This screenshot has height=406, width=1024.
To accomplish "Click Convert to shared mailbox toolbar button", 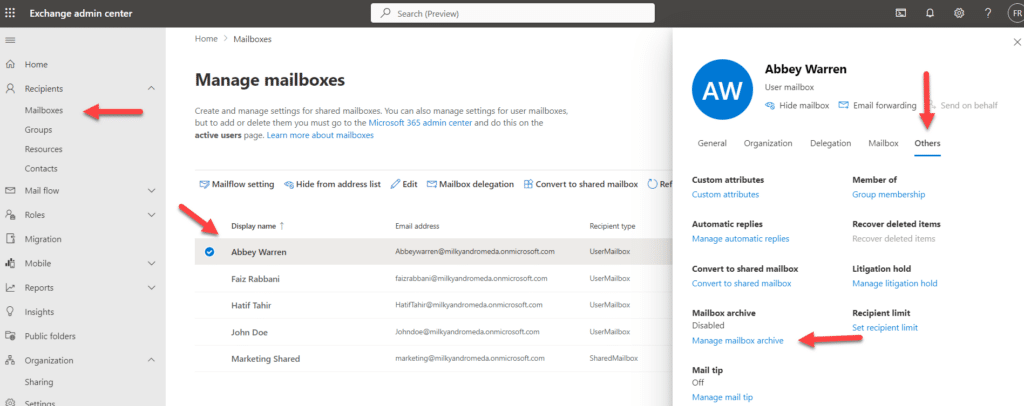I will (x=581, y=184).
